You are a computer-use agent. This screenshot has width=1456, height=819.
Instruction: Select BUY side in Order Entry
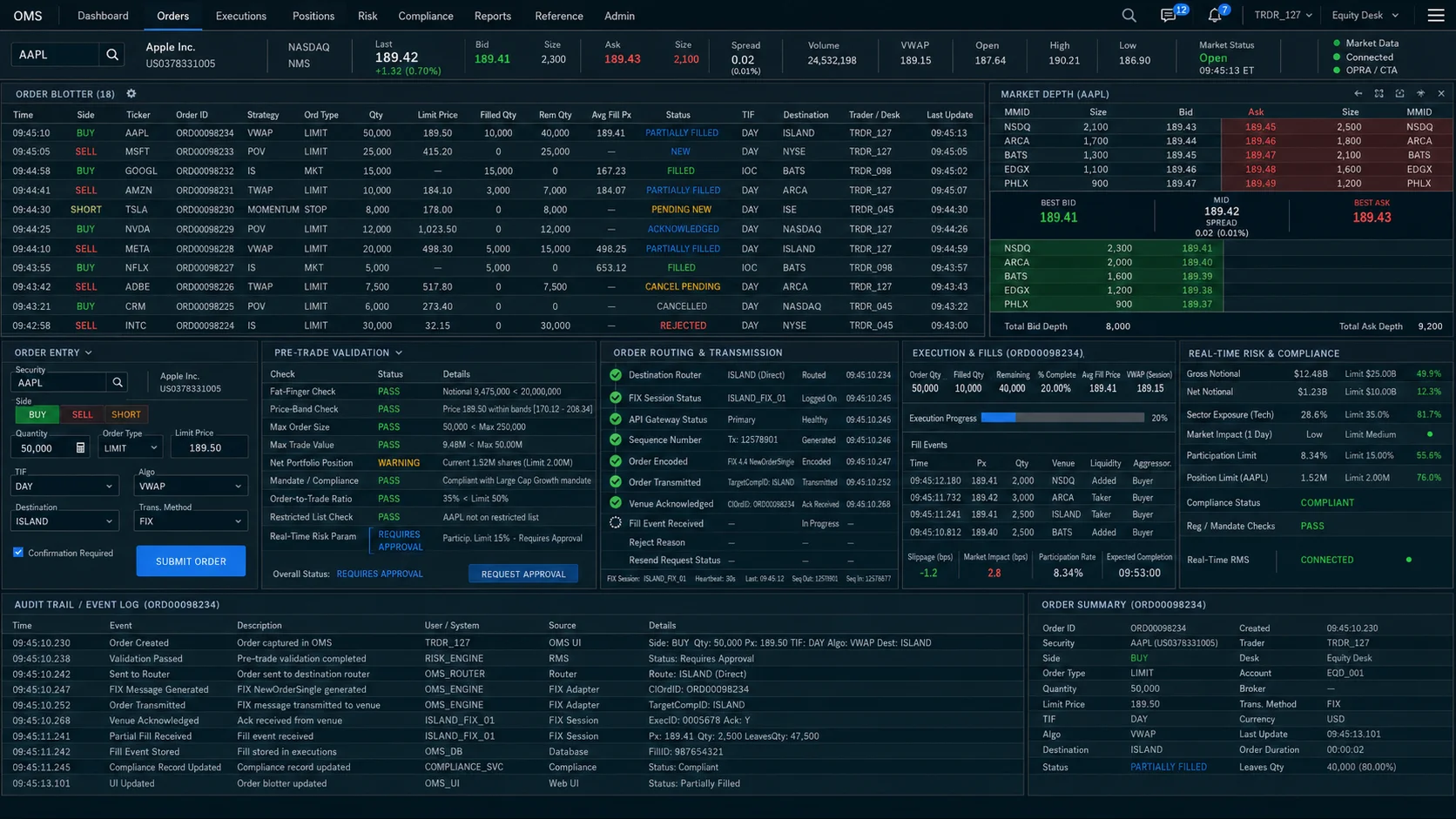(x=37, y=414)
